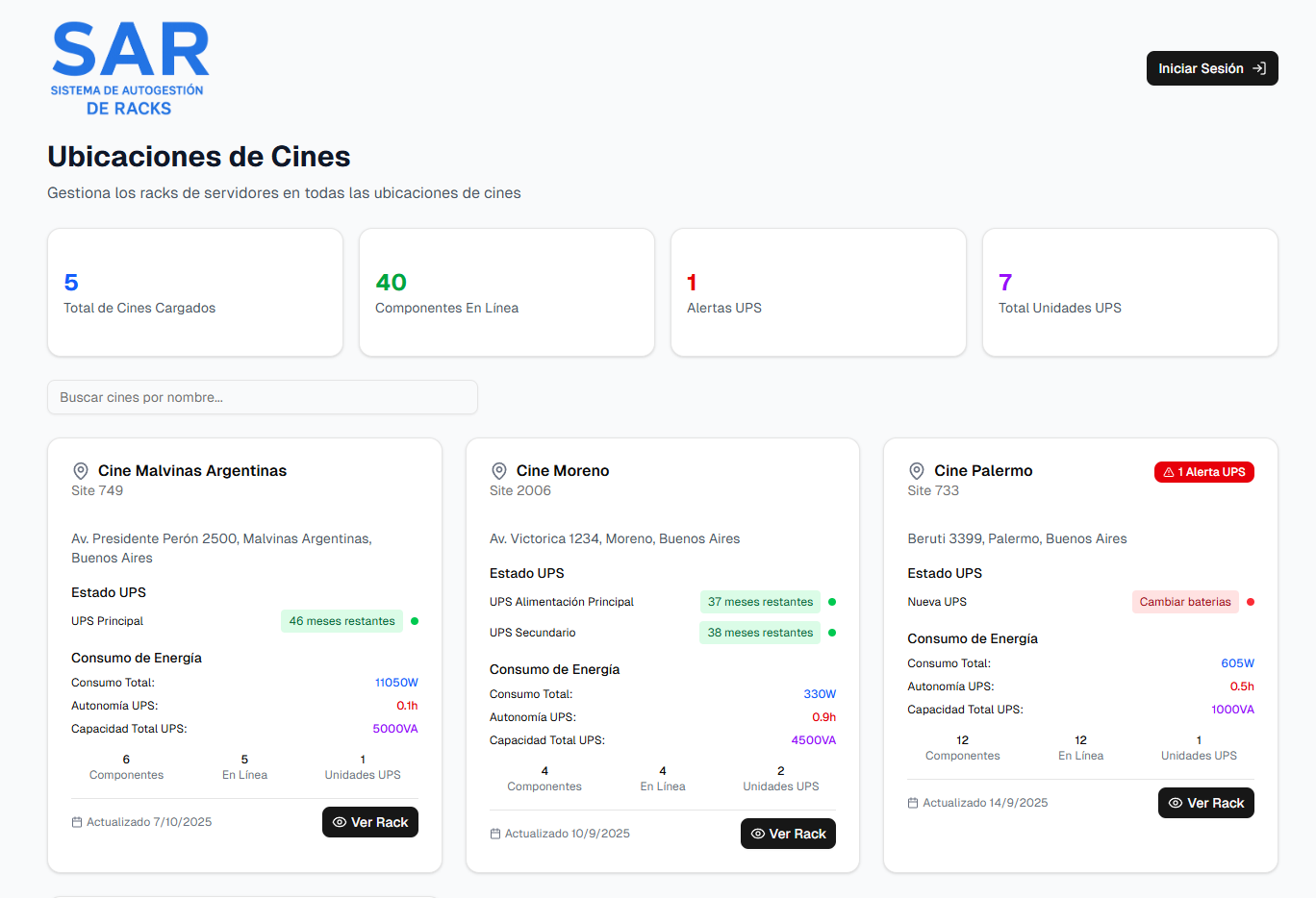Click the location pin icon beside Cine Palermo
This screenshot has height=898, width=1316.
pyautogui.click(x=917, y=471)
